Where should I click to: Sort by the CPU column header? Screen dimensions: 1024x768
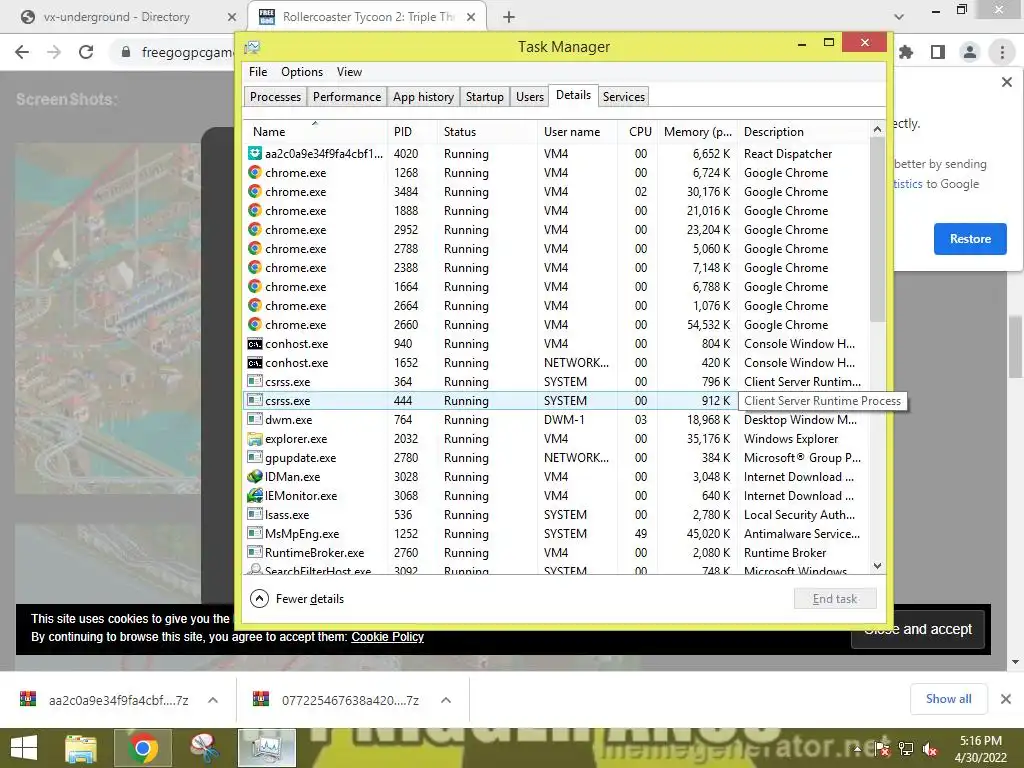(638, 131)
